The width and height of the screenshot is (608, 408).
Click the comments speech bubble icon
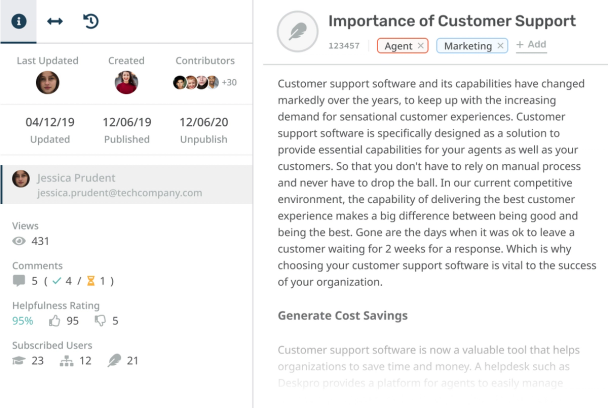point(19,281)
